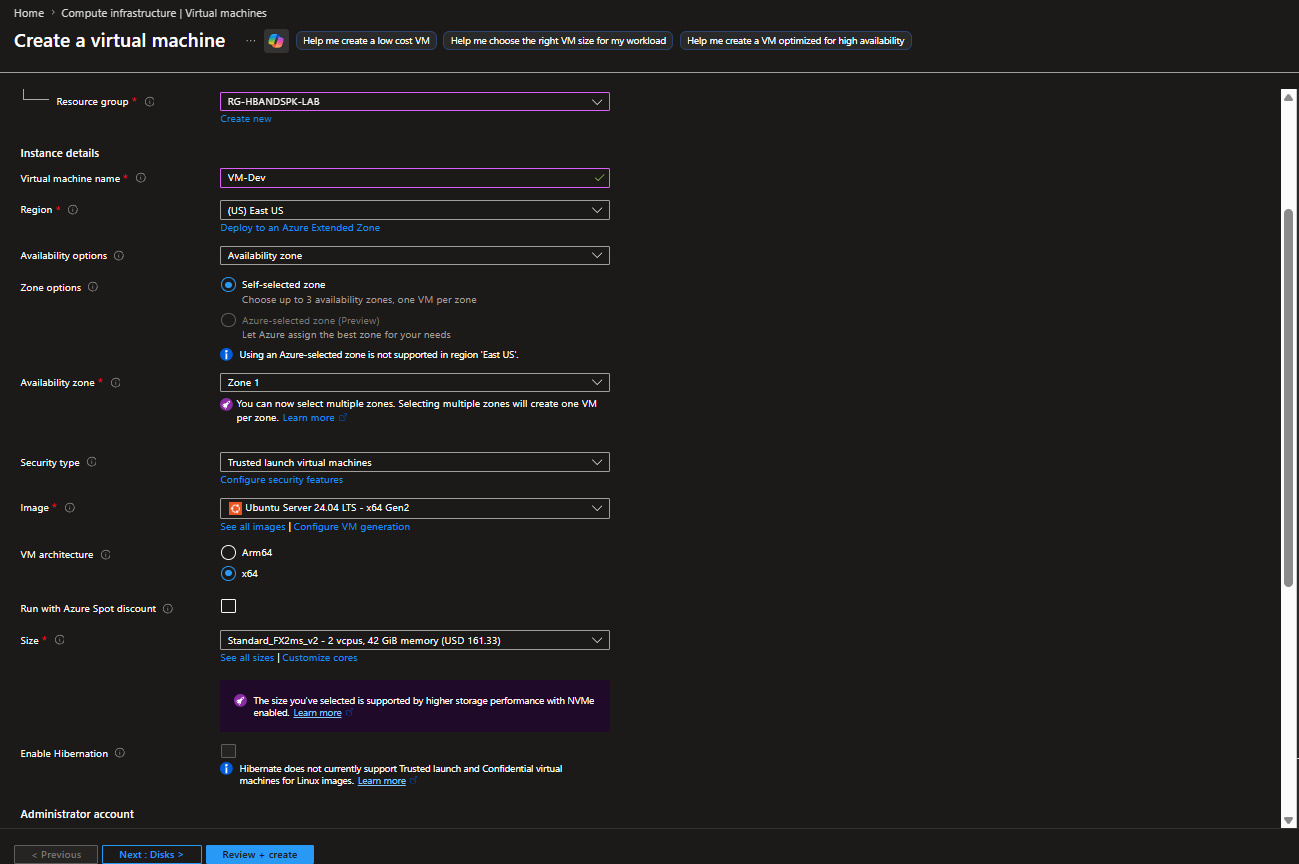This screenshot has width=1299, height=864.
Task: Click info icon next to Image label
Action: 70,508
